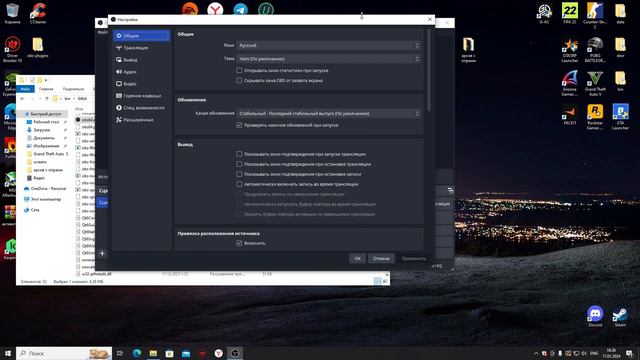Open the Канал обновления dropdown
The image size is (640, 360).
coord(329,113)
